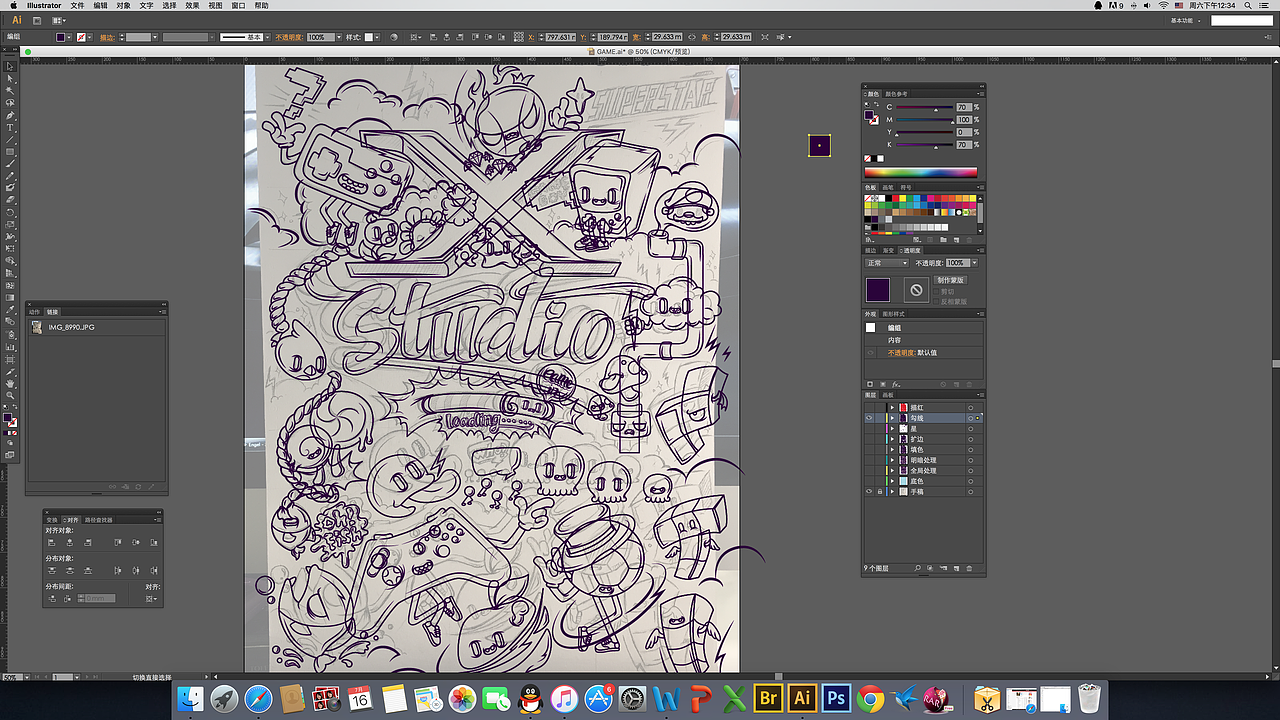
Task: Pick a color from the spectrum bar
Action: (x=921, y=173)
